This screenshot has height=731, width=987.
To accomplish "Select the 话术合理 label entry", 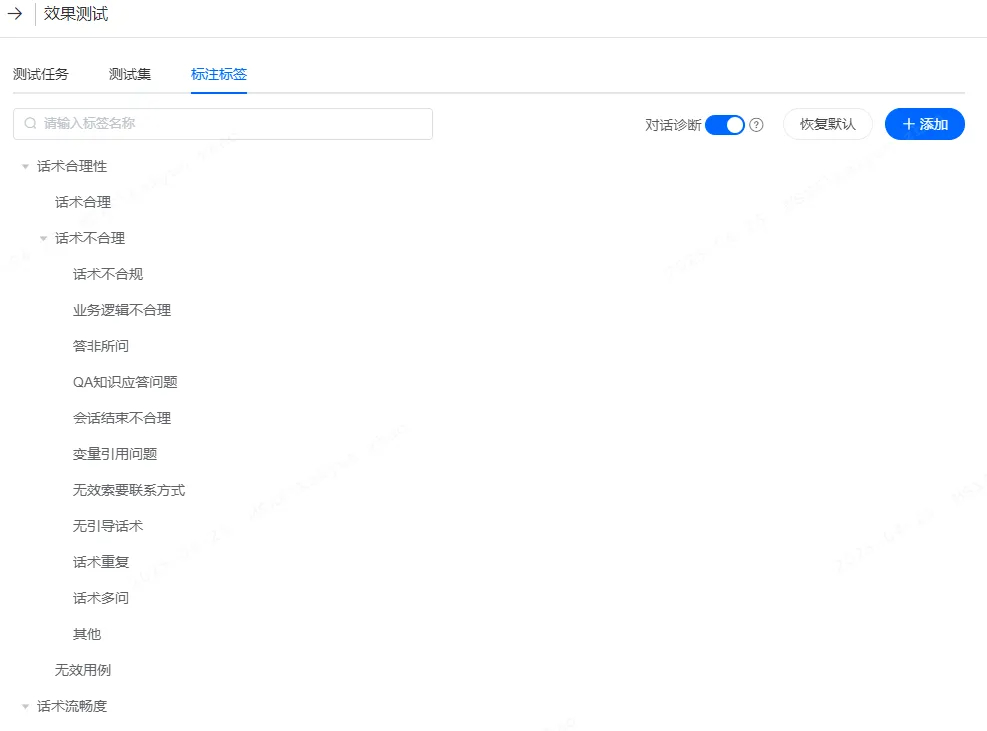I will tap(83, 202).
